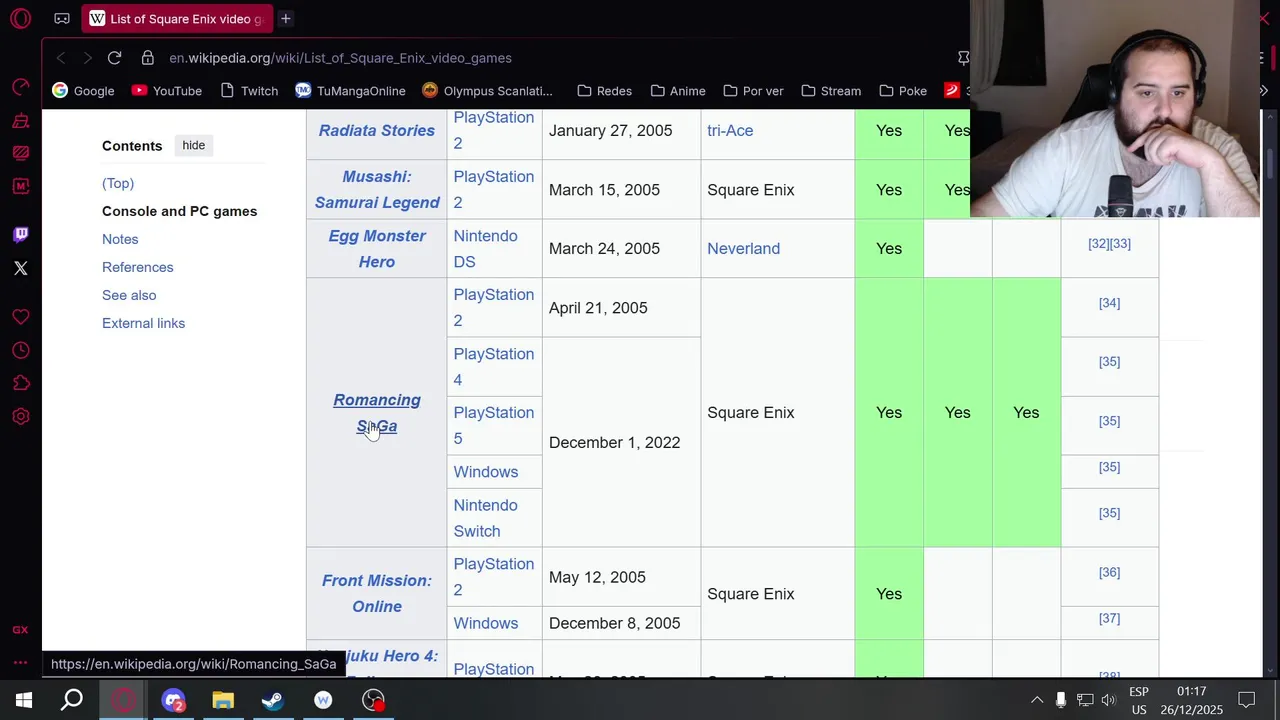Image resolution: width=1280 pixels, height=720 pixels.
Task: Open the Google bookmark
Action: pyautogui.click(x=83, y=91)
